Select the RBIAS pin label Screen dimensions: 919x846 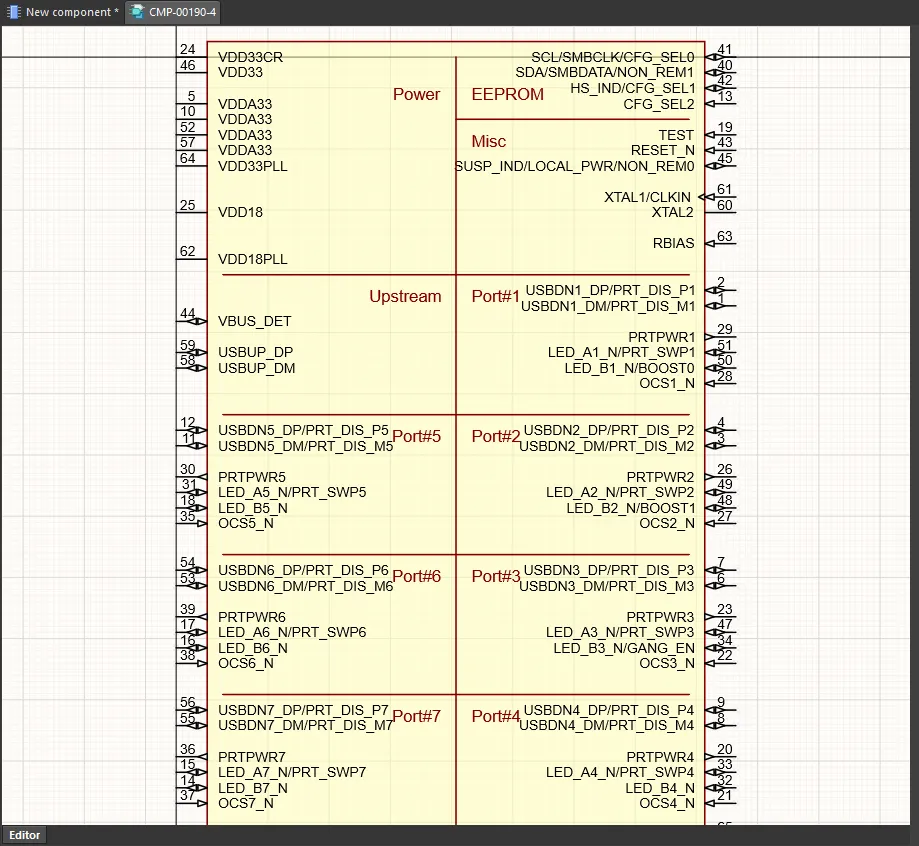click(x=673, y=243)
